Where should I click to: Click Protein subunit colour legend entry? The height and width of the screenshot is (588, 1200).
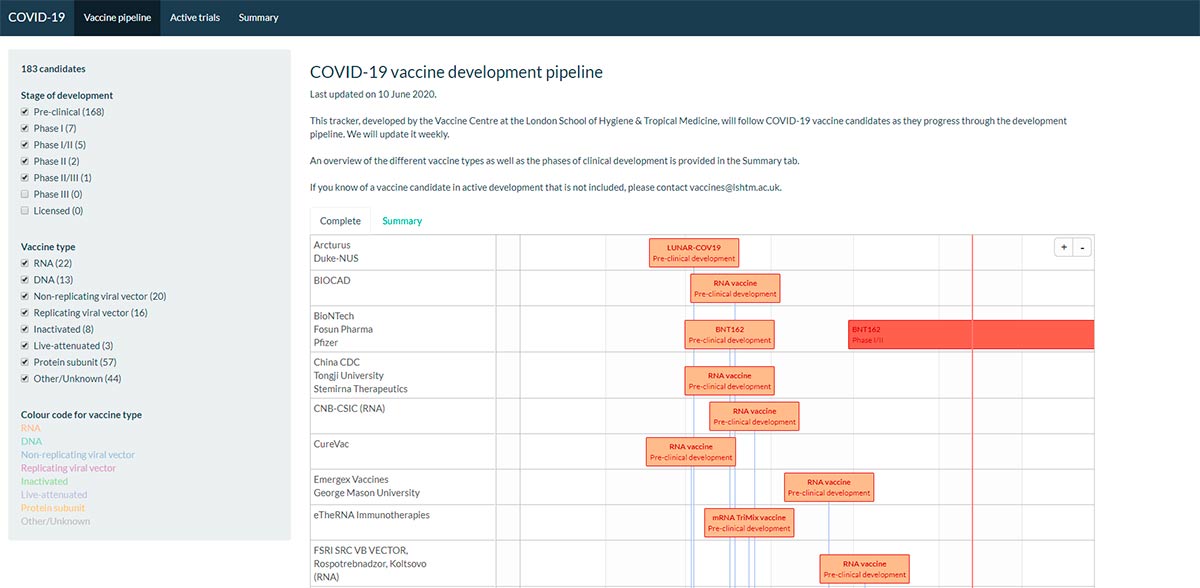(x=55, y=508)
